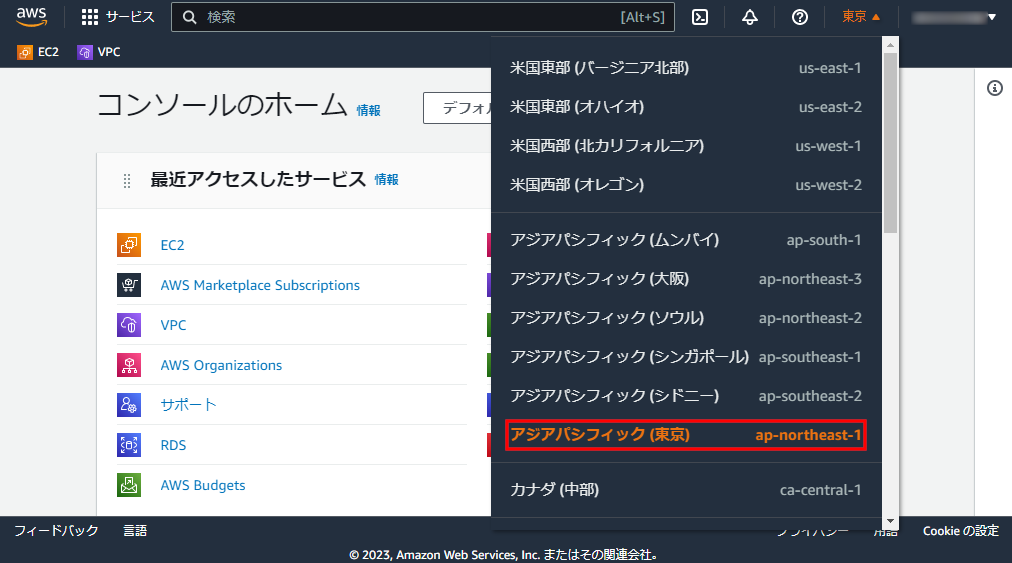Select アジアパシフィック (大阪) region
The width and height of the screenshot is (1012, 563).
(x=686, y=279)
